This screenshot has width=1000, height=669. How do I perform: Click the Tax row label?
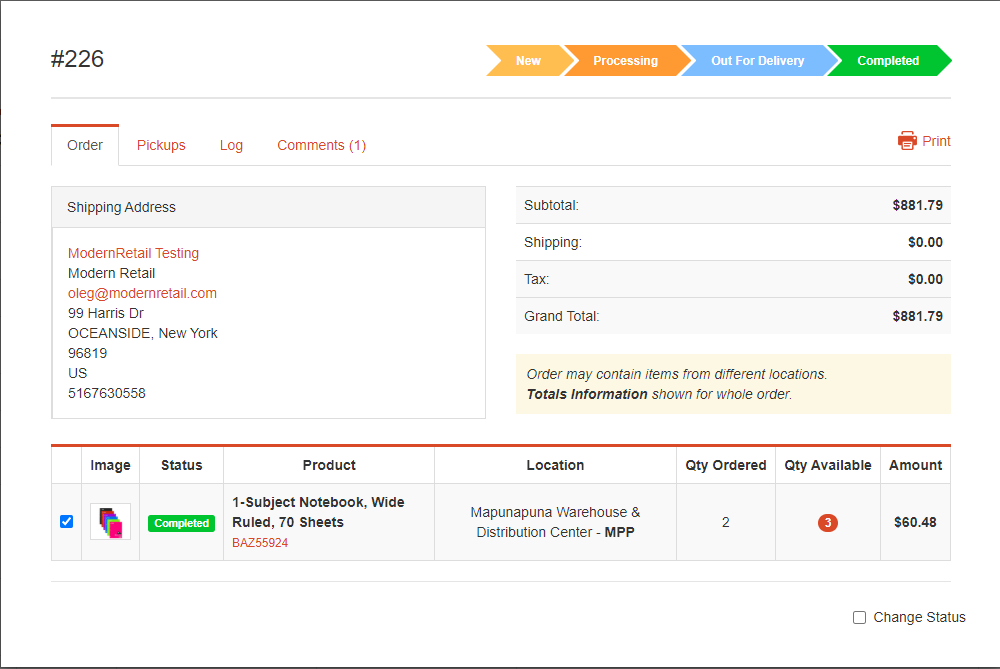click(536, 279)
